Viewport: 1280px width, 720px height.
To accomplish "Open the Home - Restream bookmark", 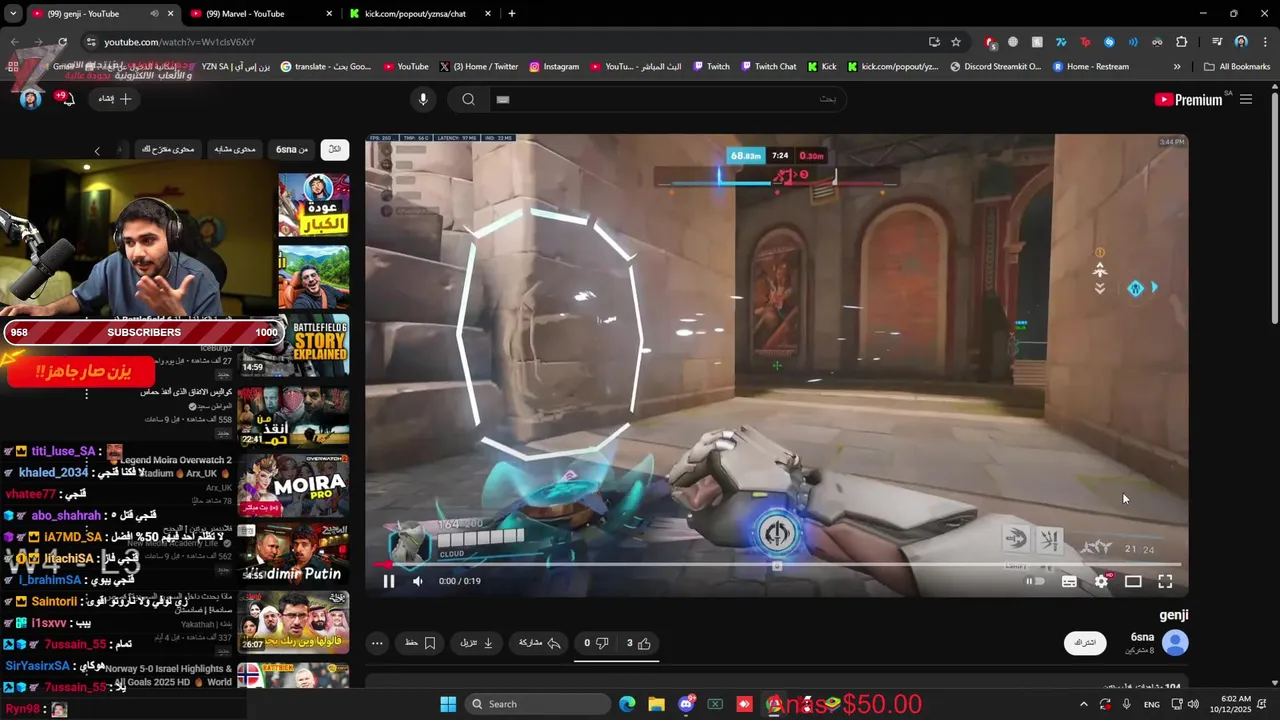I will tap(1089, 67).
